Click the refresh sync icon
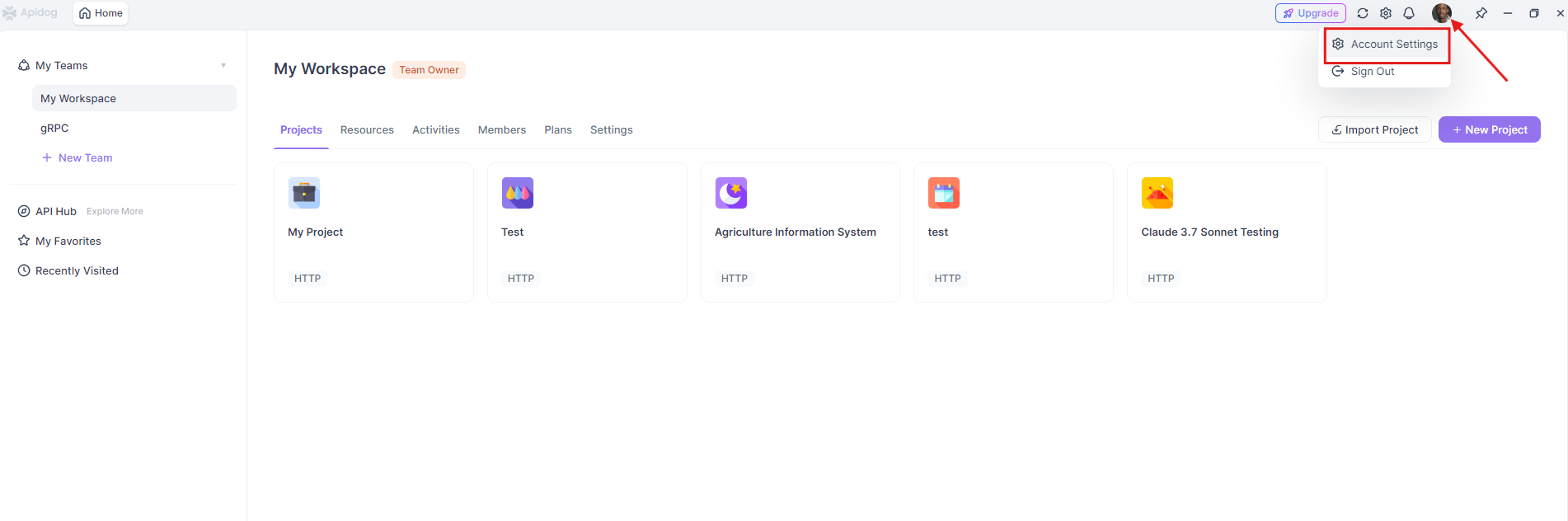This screenshot has height=521, width=1568. click(x=1363, y=13)
